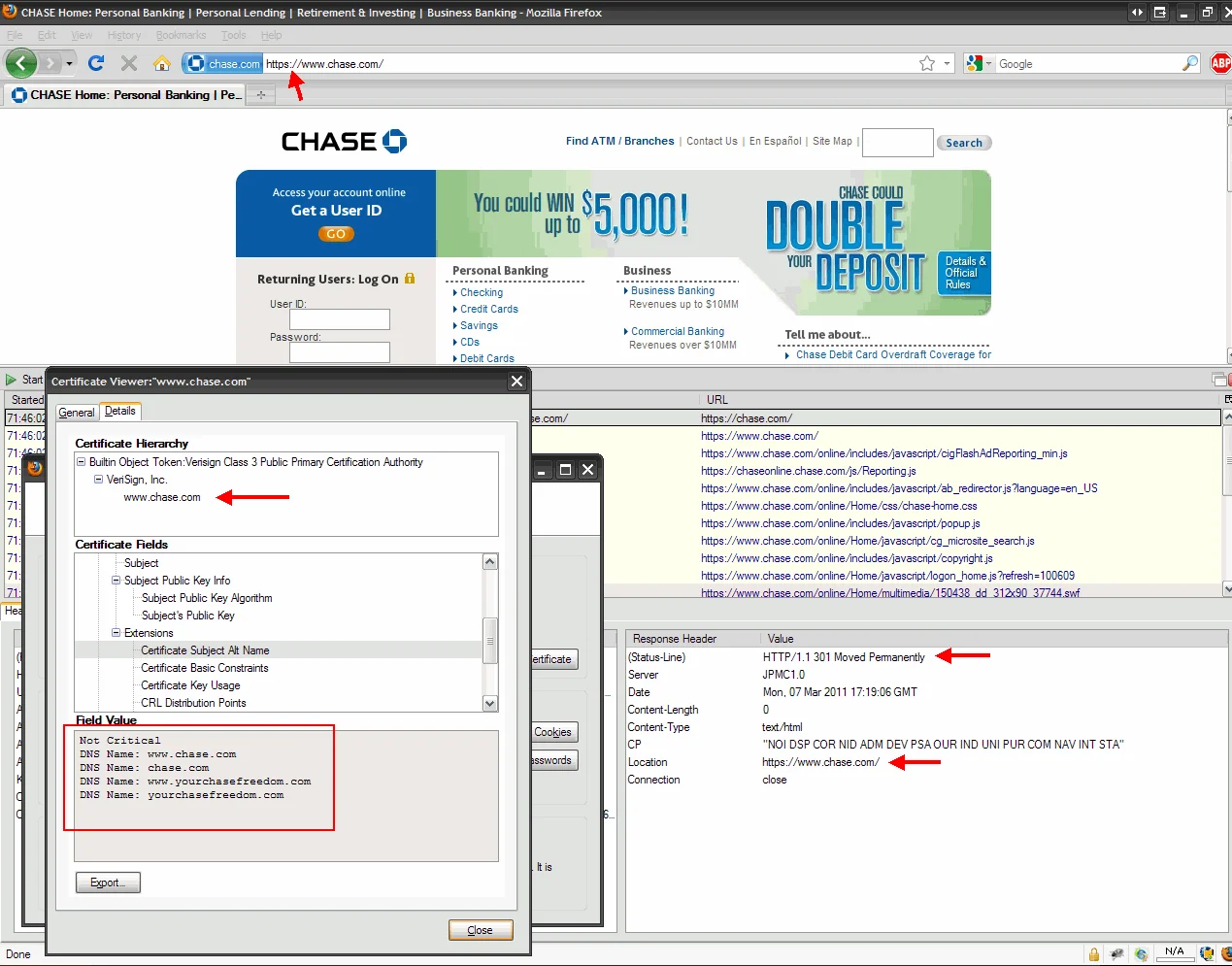The height and width of the screenshot is (966, 1232).
Task: Open the Savings link
Action: [479, 325]
